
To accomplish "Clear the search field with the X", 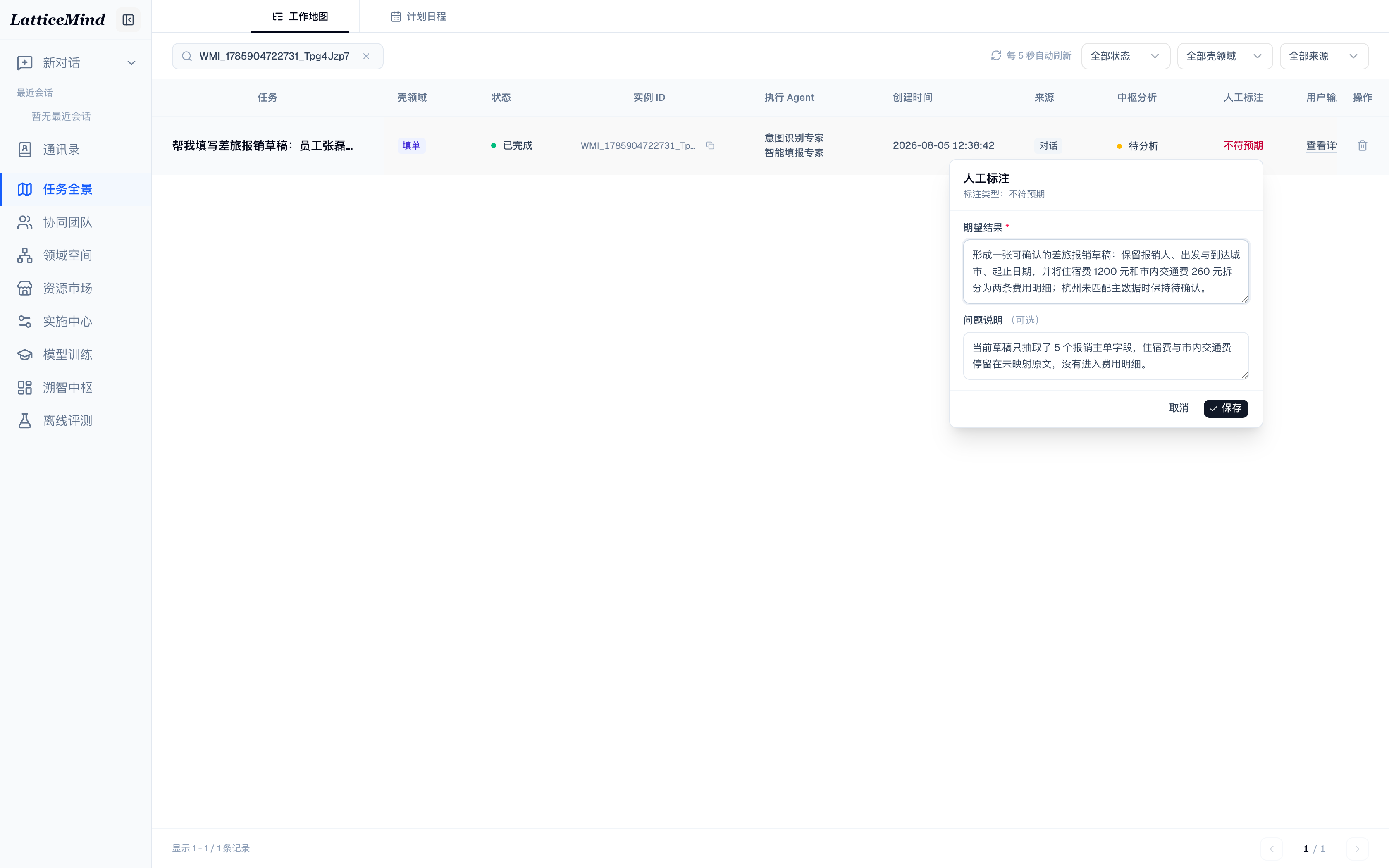I will 366,56.
